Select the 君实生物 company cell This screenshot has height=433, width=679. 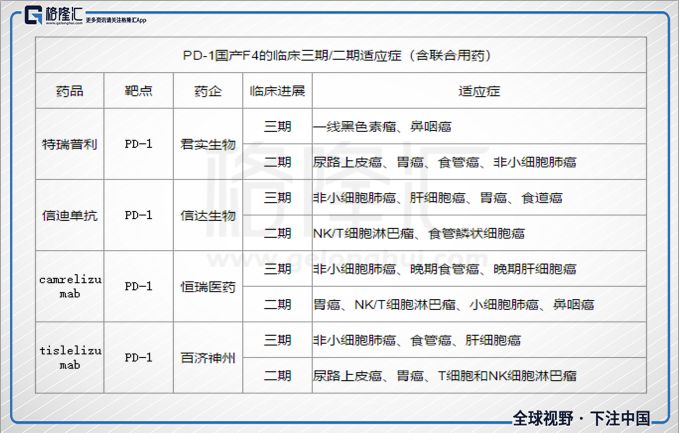[208, 144]
